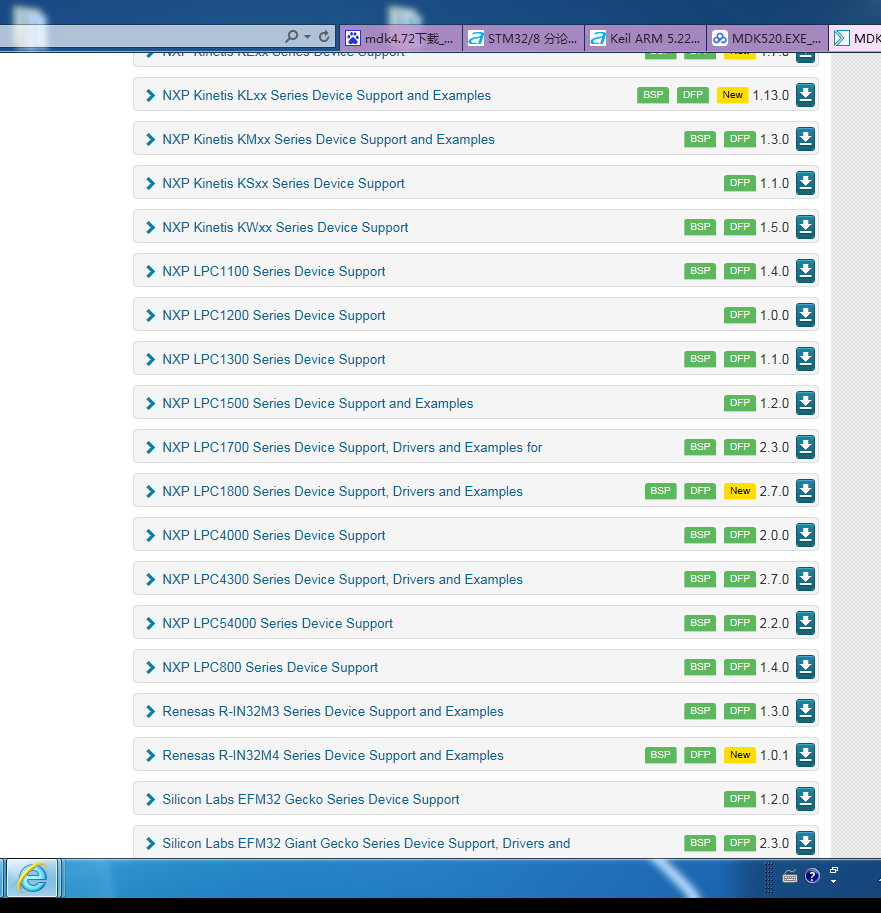
Task: Expand Silicon Labs EFM32 Gecko row
Action: 150,799
